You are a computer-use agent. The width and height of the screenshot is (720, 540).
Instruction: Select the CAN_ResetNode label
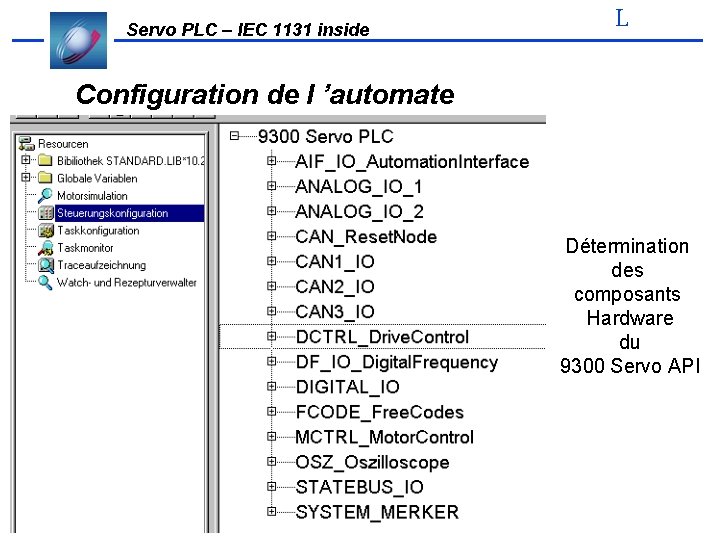pyautogui.click(x=366, y=237)
